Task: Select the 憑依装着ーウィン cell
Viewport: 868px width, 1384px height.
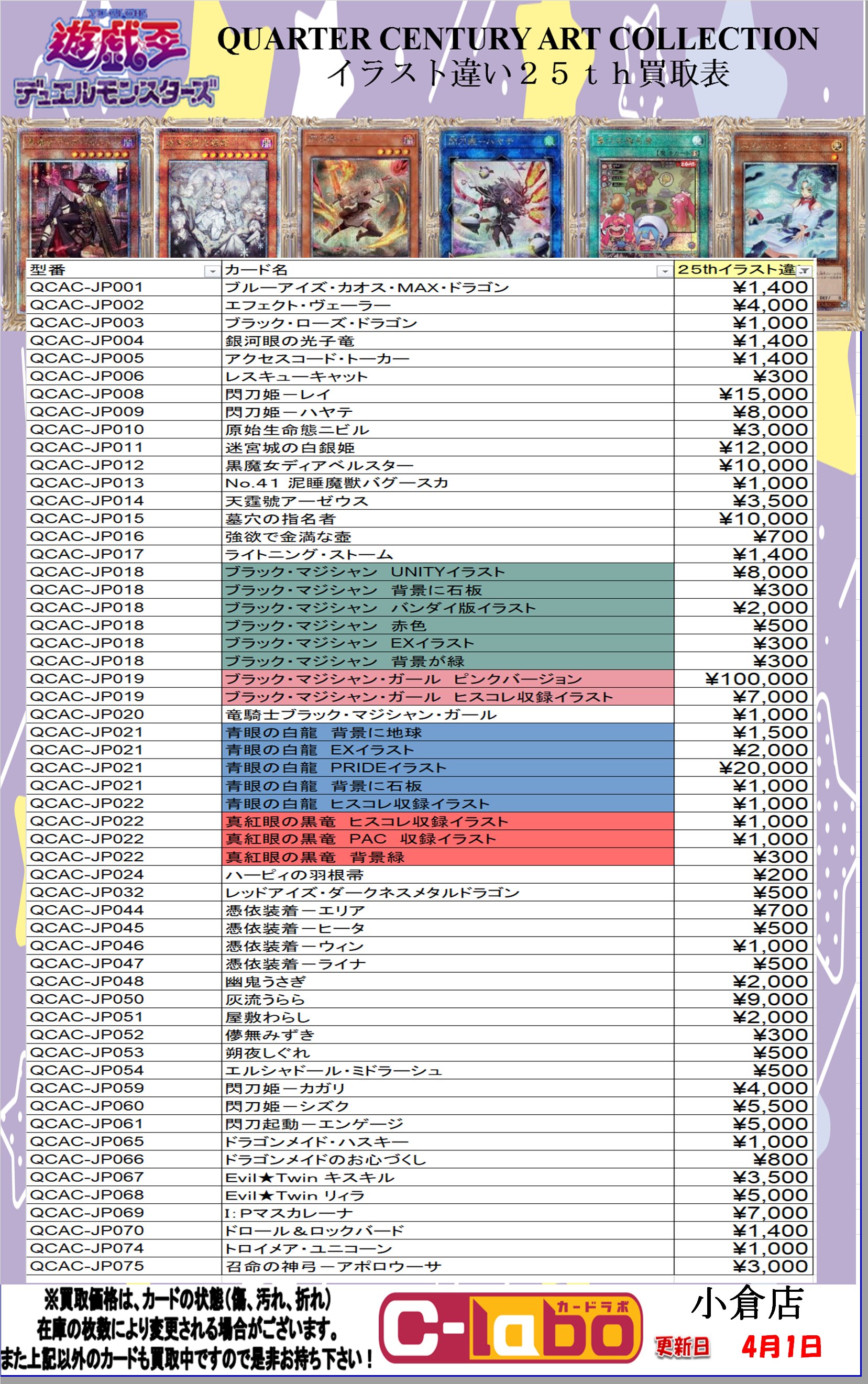Action: pyautogui.click(x=448, y=946)
